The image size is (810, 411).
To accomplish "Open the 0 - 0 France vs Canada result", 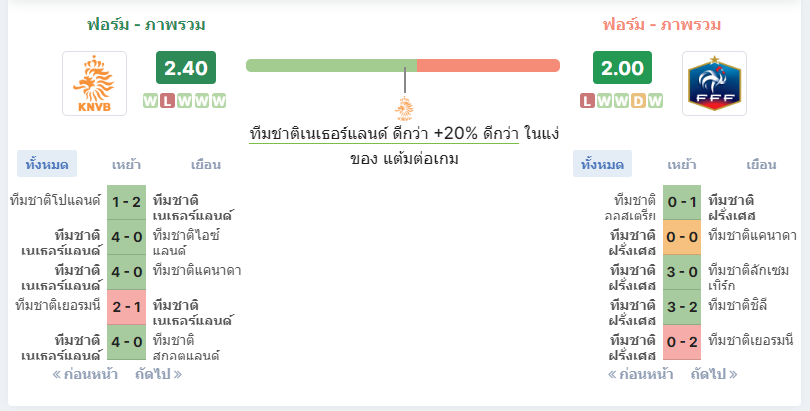I will tap(682, 237).
